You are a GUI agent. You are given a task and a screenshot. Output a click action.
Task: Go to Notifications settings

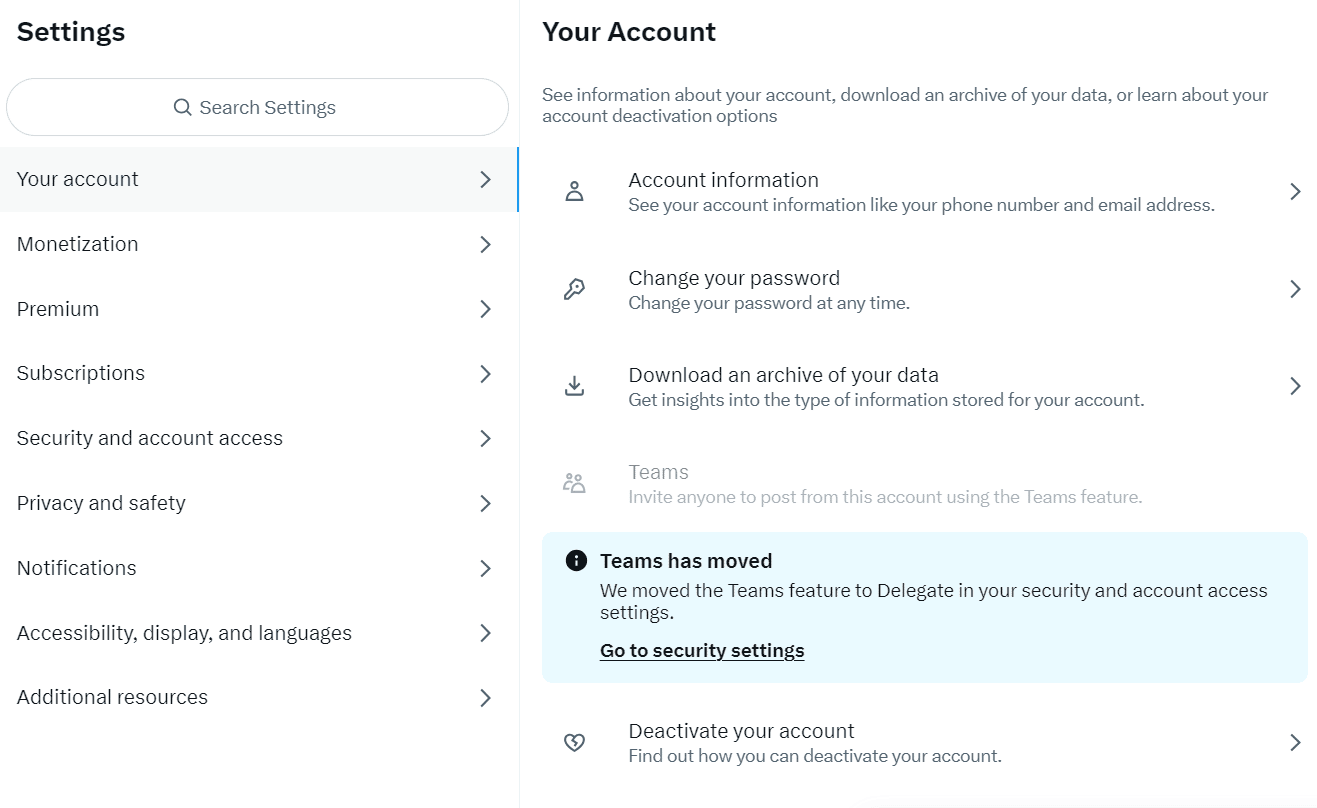click(259, 568)
